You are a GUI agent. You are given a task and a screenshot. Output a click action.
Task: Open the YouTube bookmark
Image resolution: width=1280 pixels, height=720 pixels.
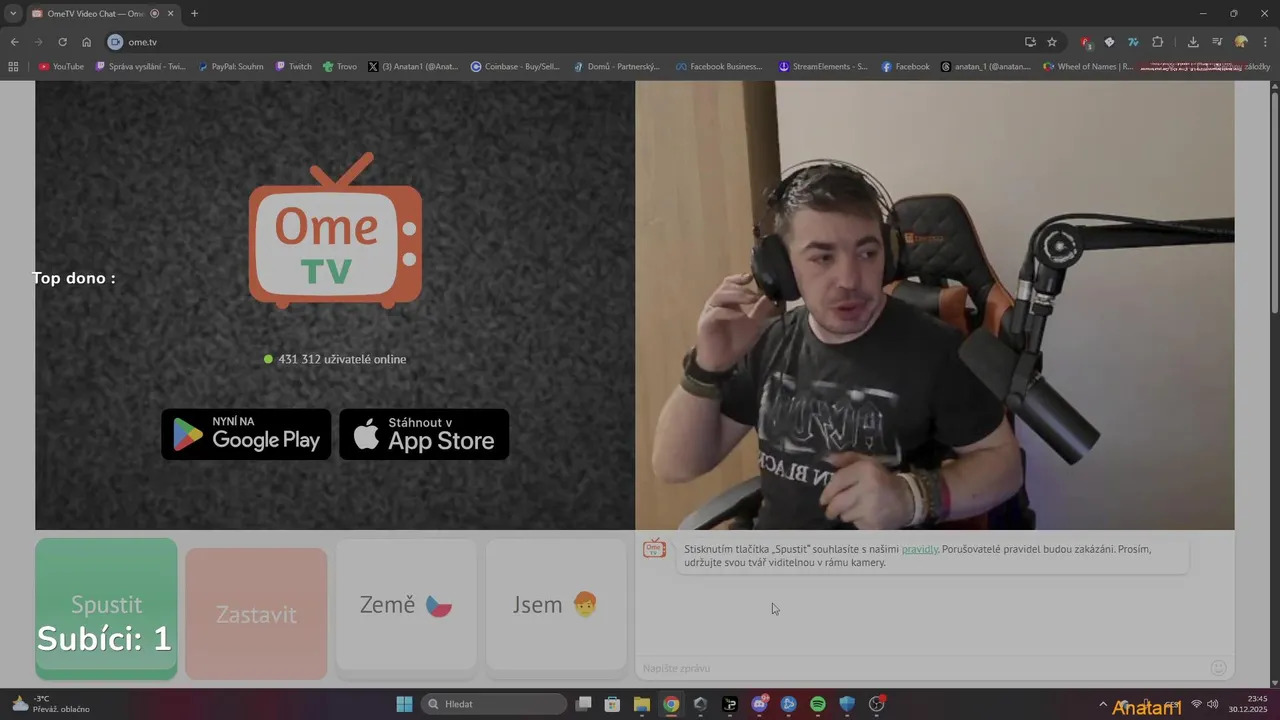click(61, 67)
